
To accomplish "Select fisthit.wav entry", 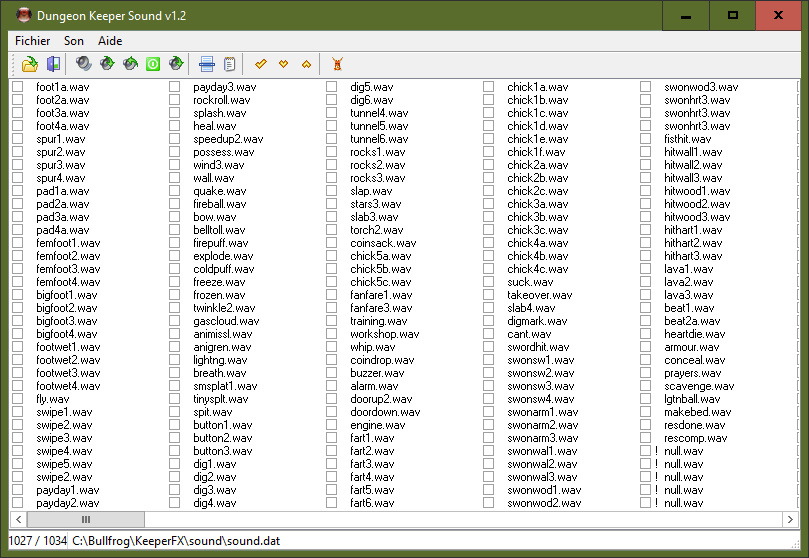I will (688, 139).
